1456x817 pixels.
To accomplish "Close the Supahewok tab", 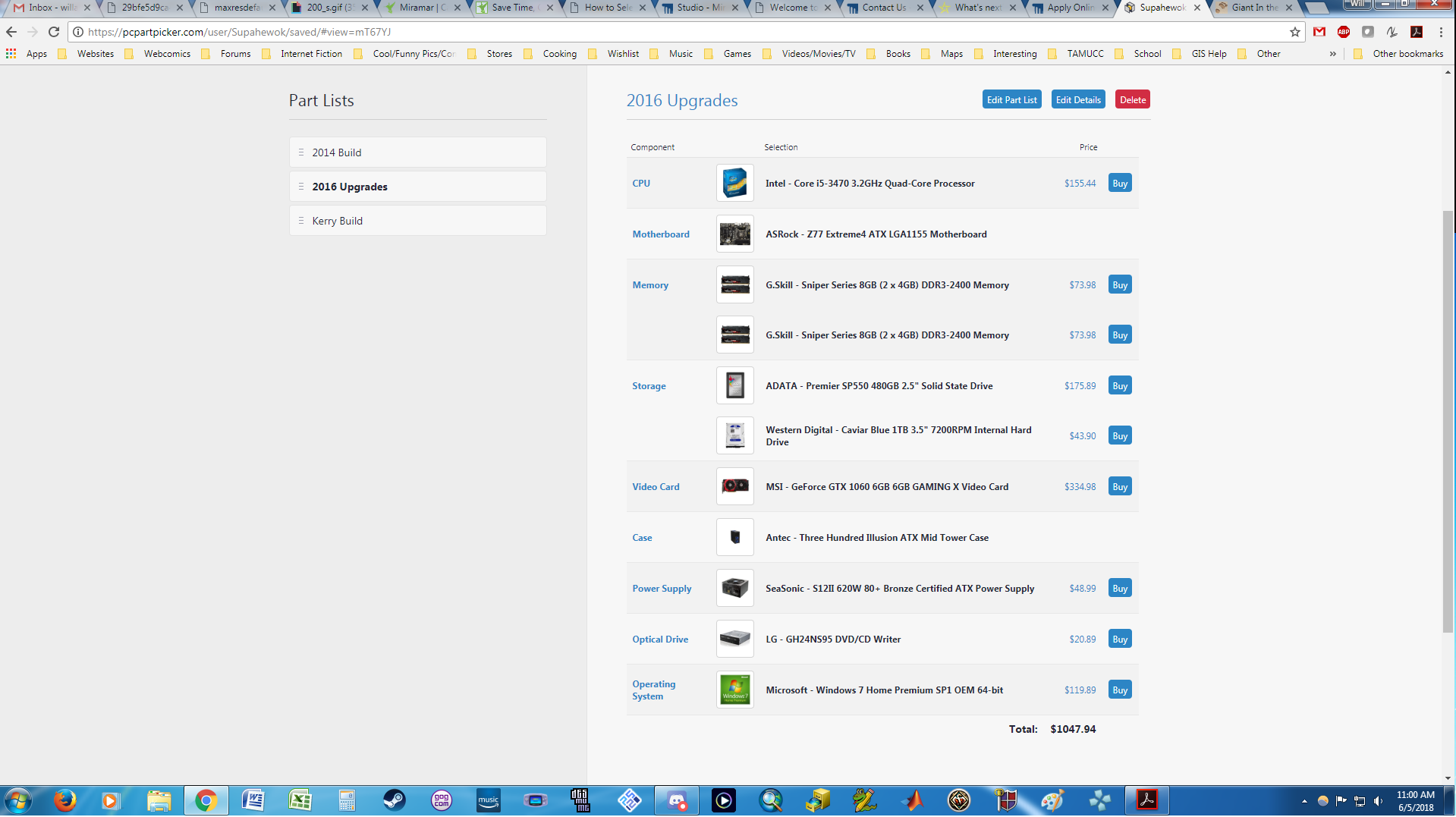I will [x=1197, y=8].
